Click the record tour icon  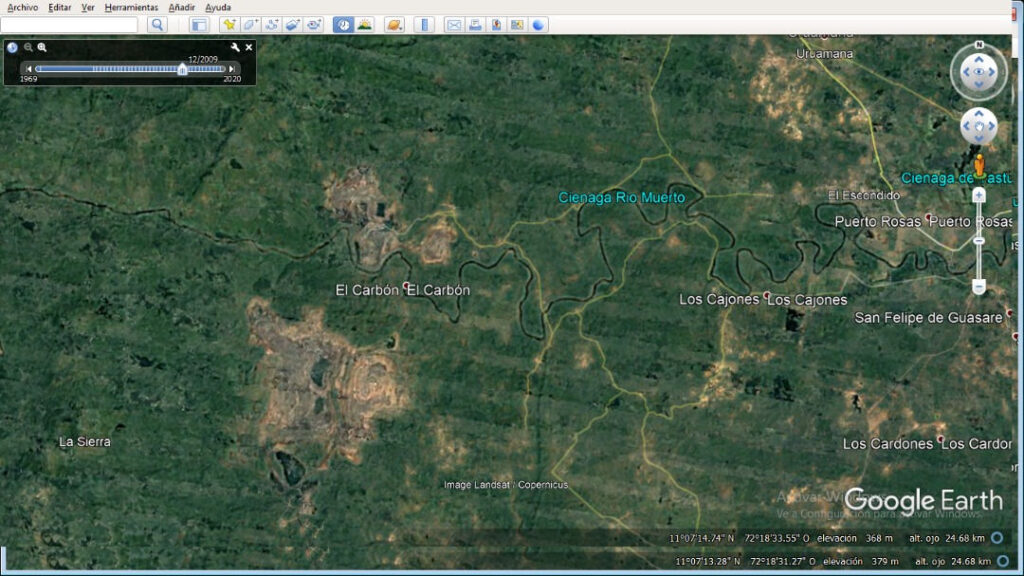314,25
